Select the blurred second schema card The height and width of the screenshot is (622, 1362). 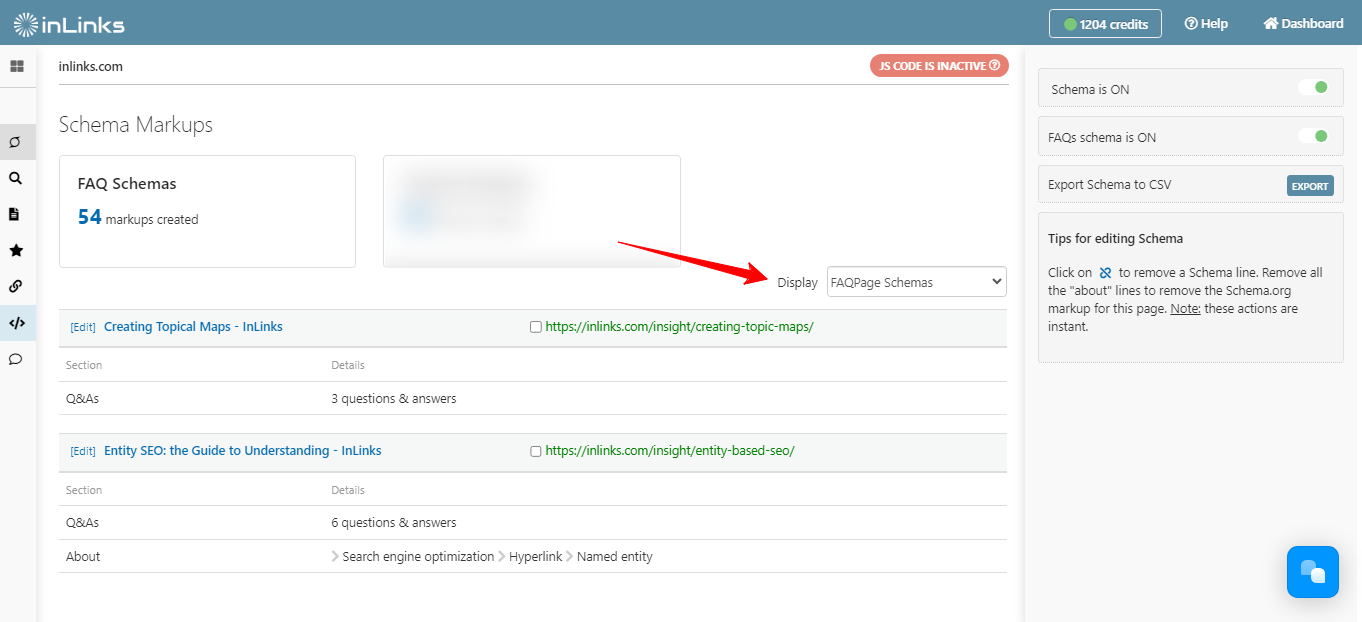click(x=532, y=211)
